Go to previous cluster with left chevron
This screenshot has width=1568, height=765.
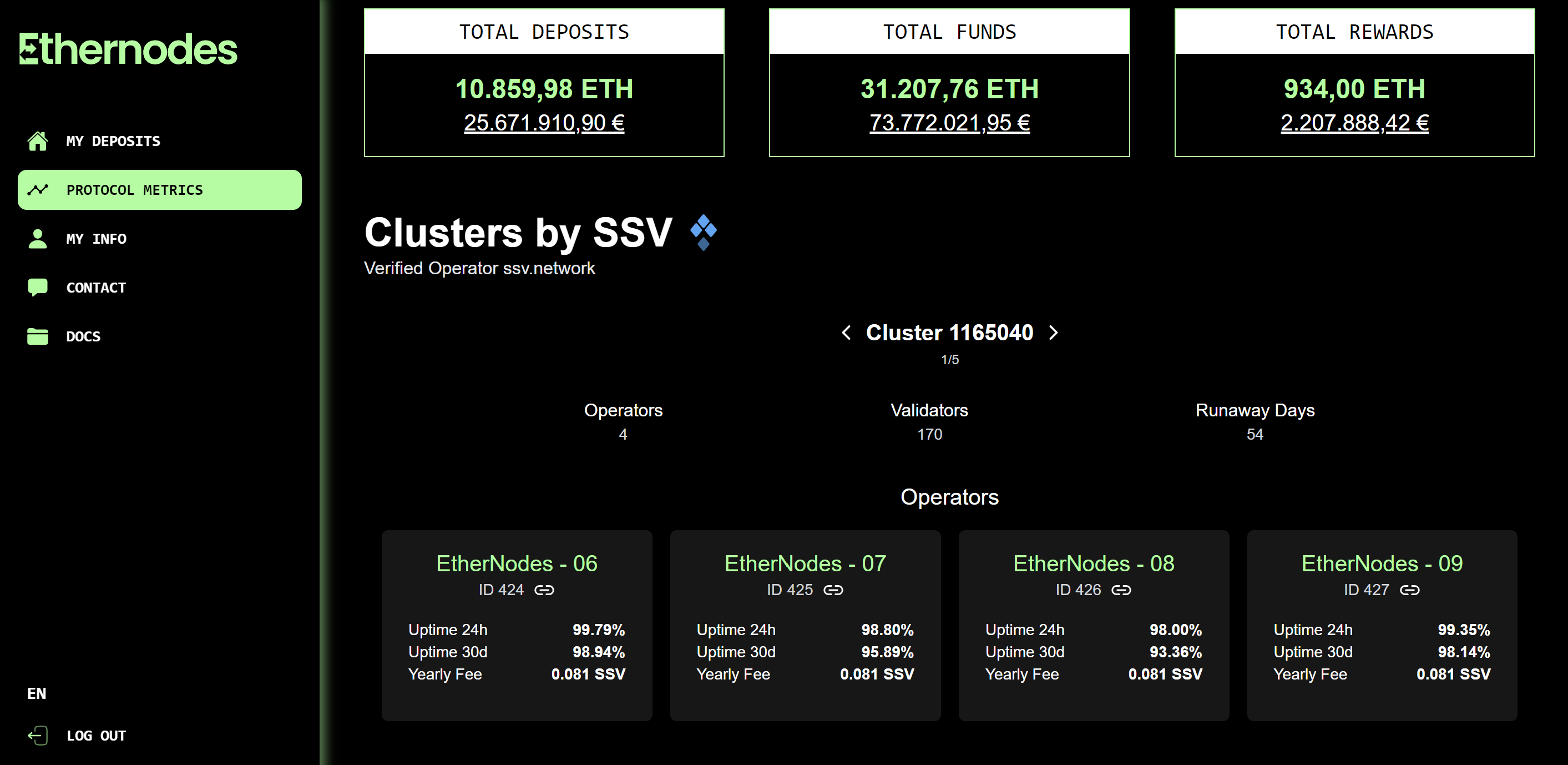846,333
